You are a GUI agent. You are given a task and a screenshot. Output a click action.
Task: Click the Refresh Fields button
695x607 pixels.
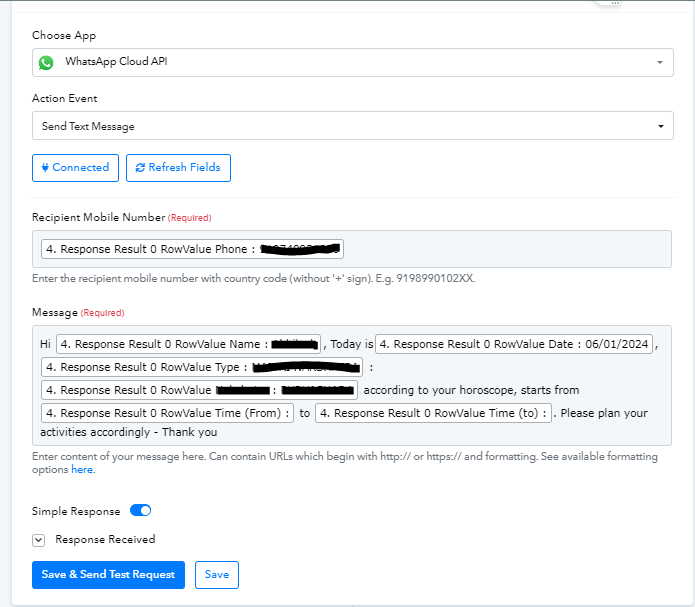click(x=178, y=168)
